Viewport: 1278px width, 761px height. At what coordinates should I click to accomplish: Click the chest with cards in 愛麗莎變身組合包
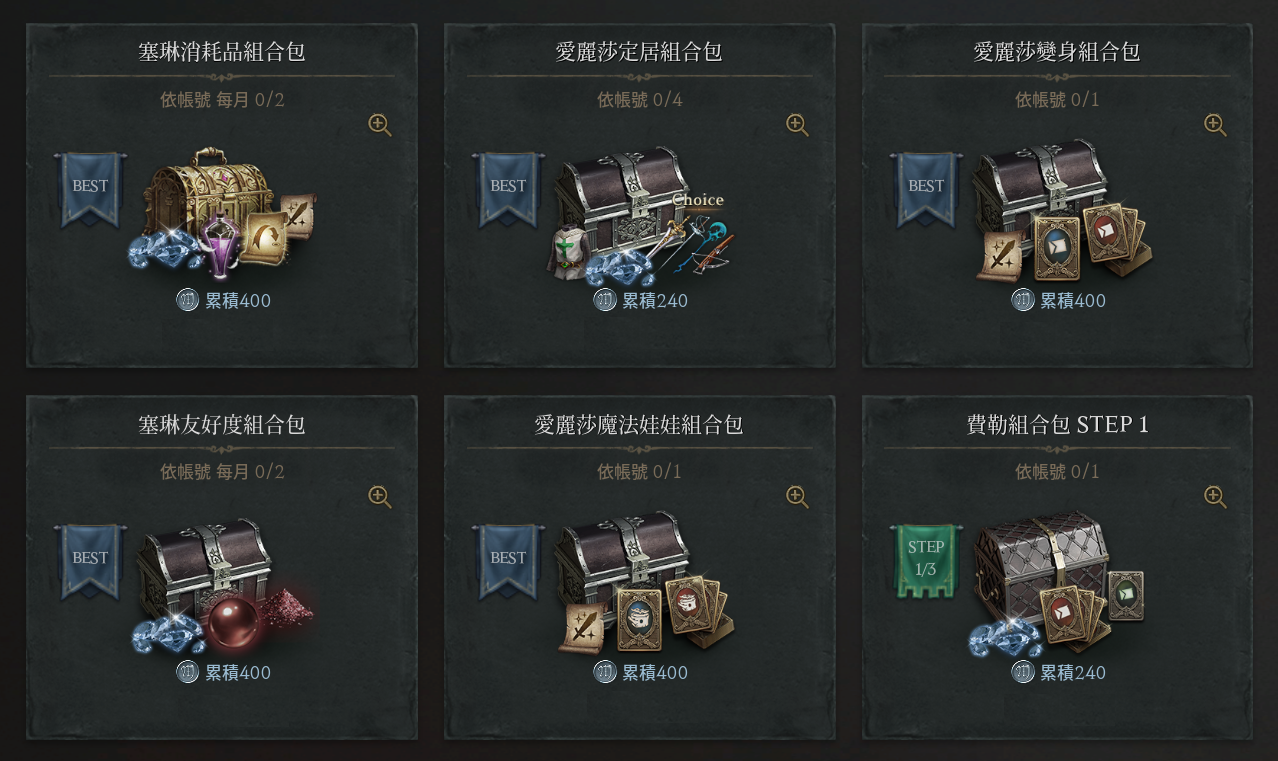click(1060, 212)
